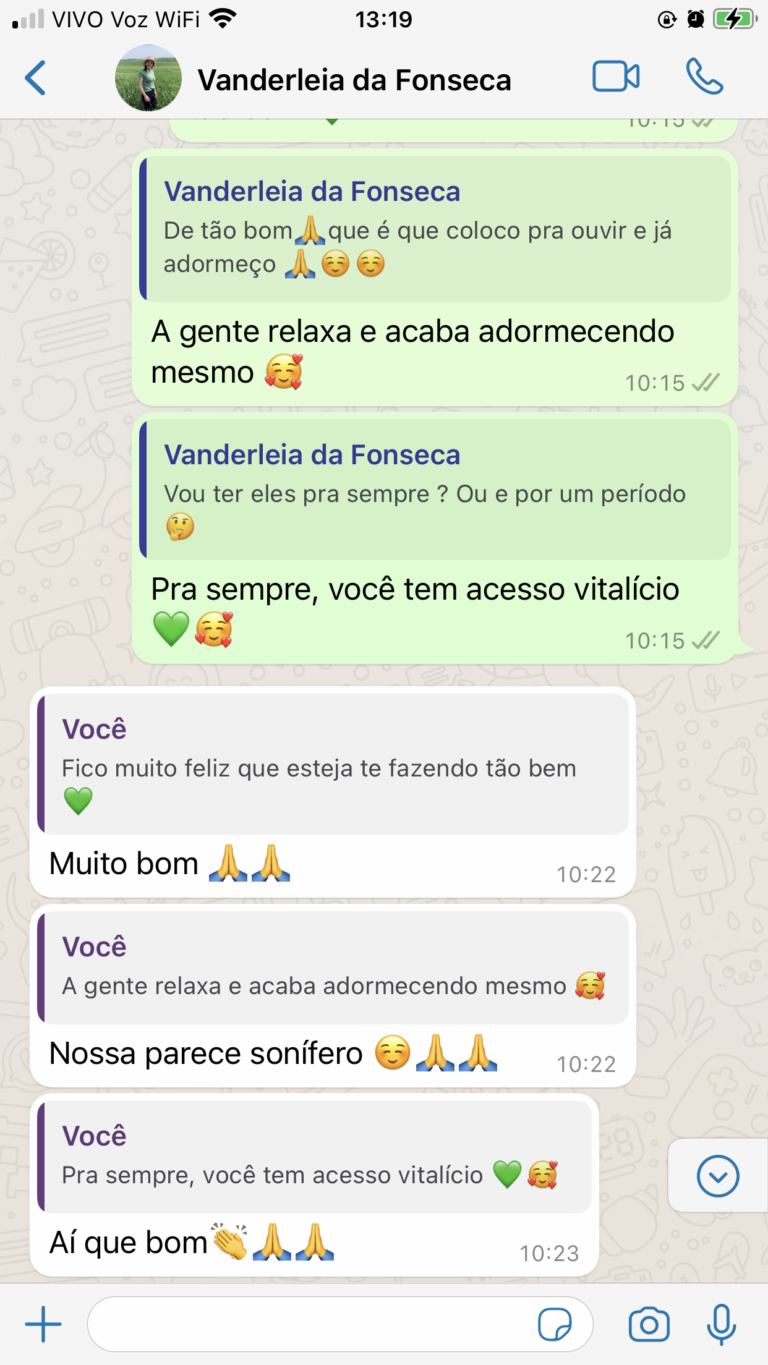Open quoted 'Vou ter eles pra sempre' message

[435, 489]
